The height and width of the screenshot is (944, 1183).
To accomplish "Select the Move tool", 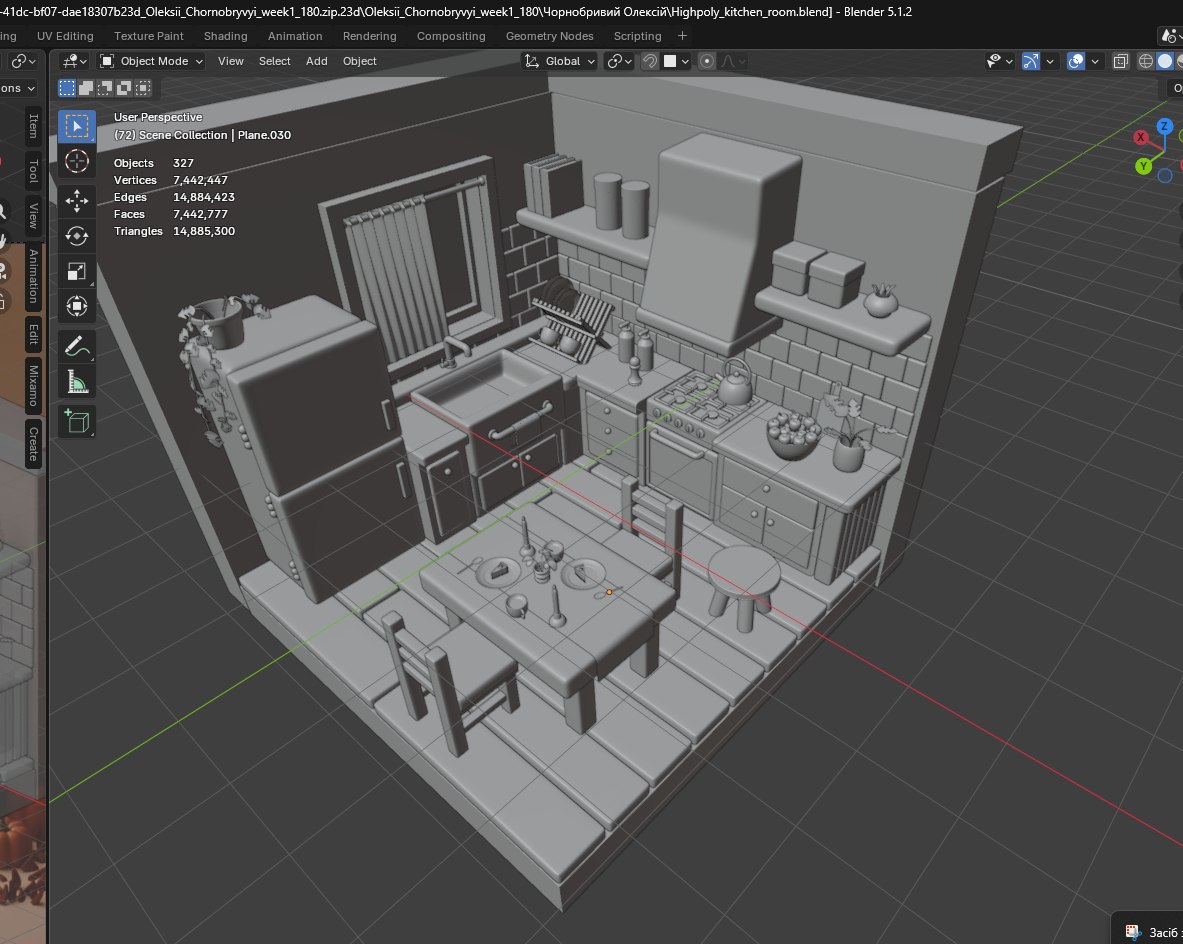I will pyautogui.click(x=77, y=201).
